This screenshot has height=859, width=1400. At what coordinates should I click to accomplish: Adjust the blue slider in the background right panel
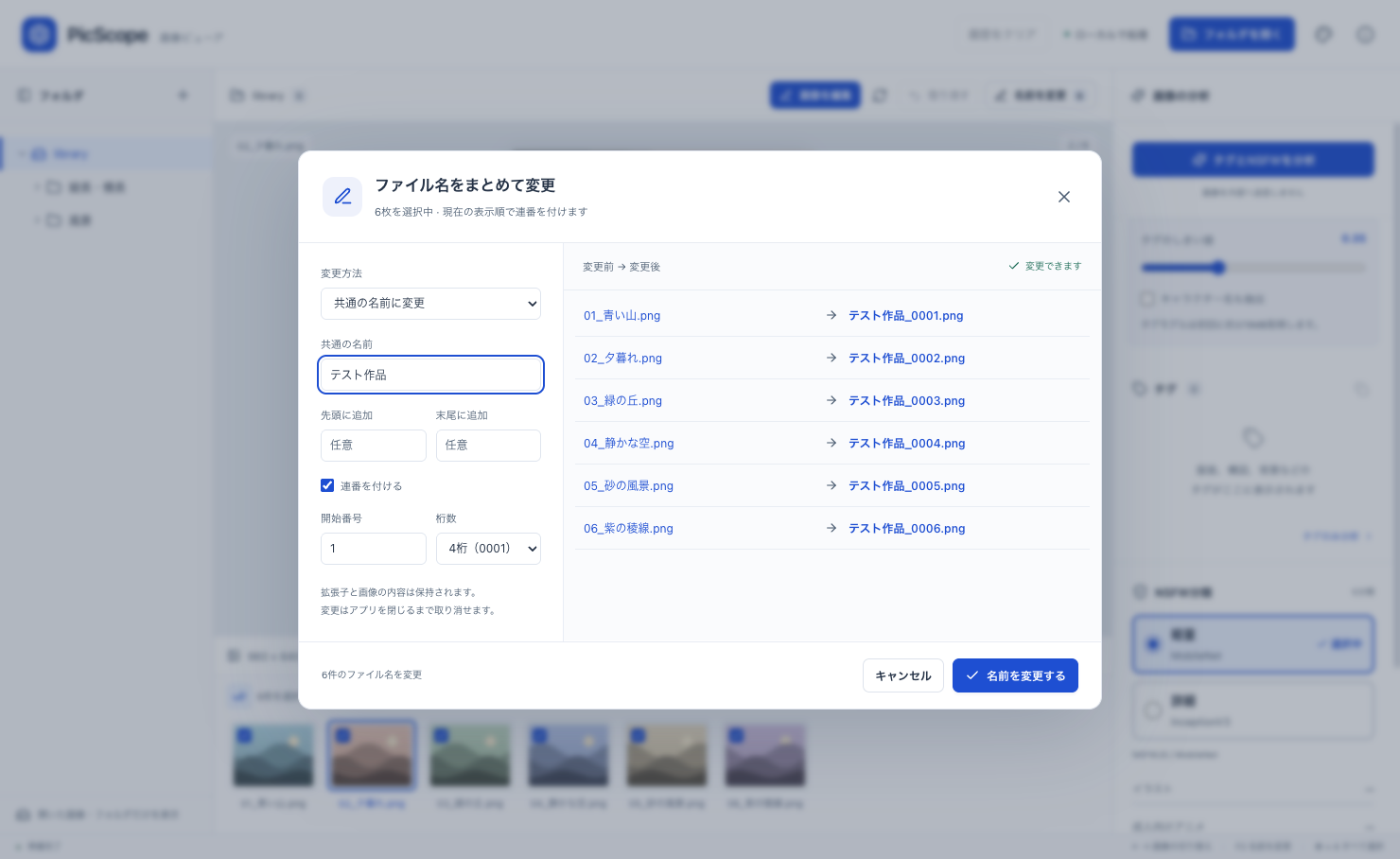click(x=1218, y=268)
